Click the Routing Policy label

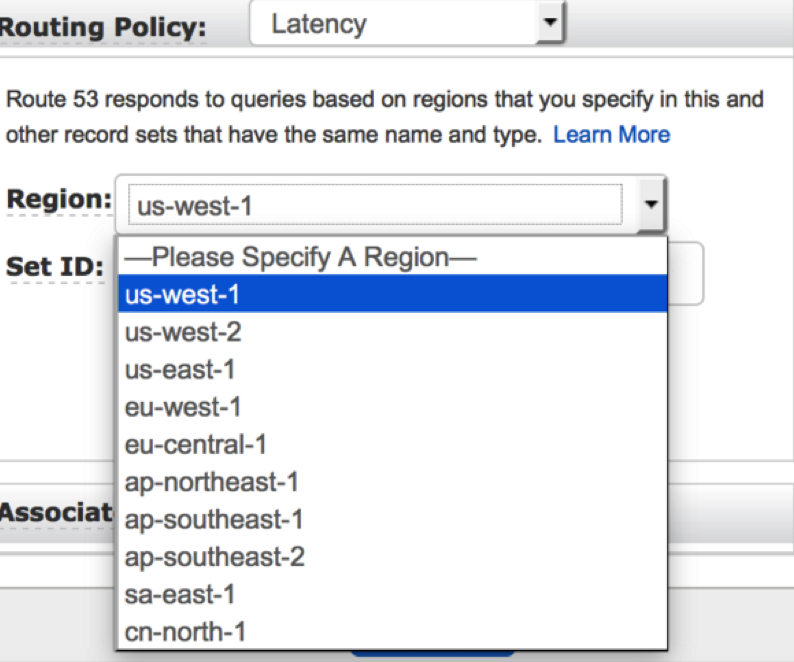coord(102,27)
